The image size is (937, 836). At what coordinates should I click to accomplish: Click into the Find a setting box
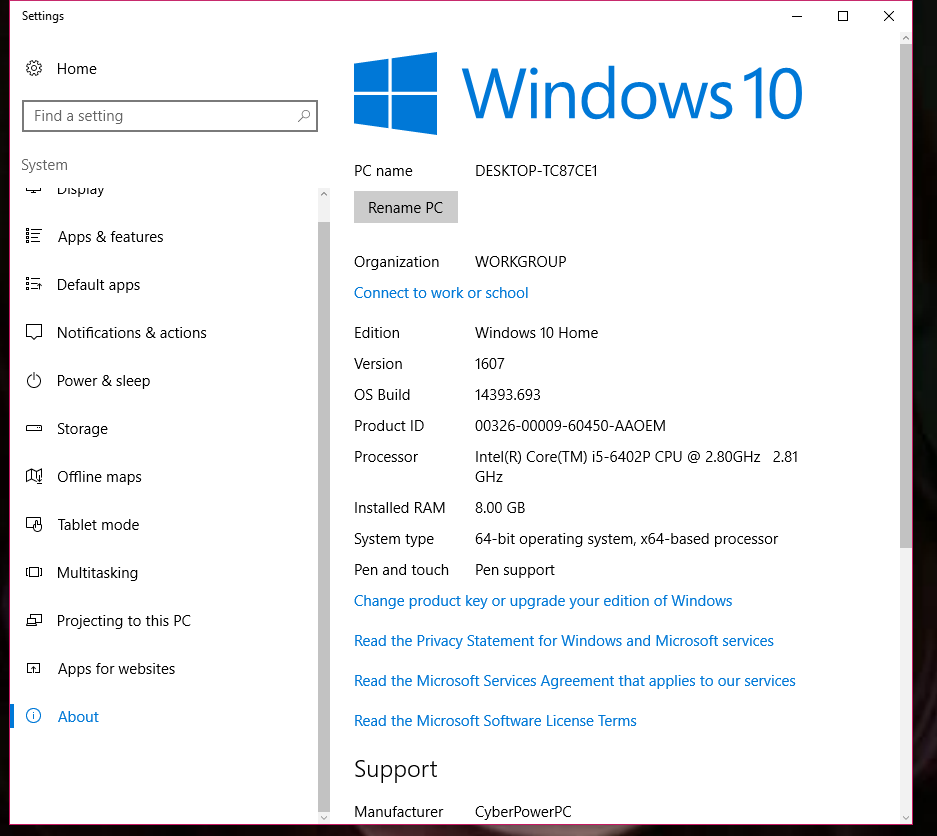coord(160,116)
